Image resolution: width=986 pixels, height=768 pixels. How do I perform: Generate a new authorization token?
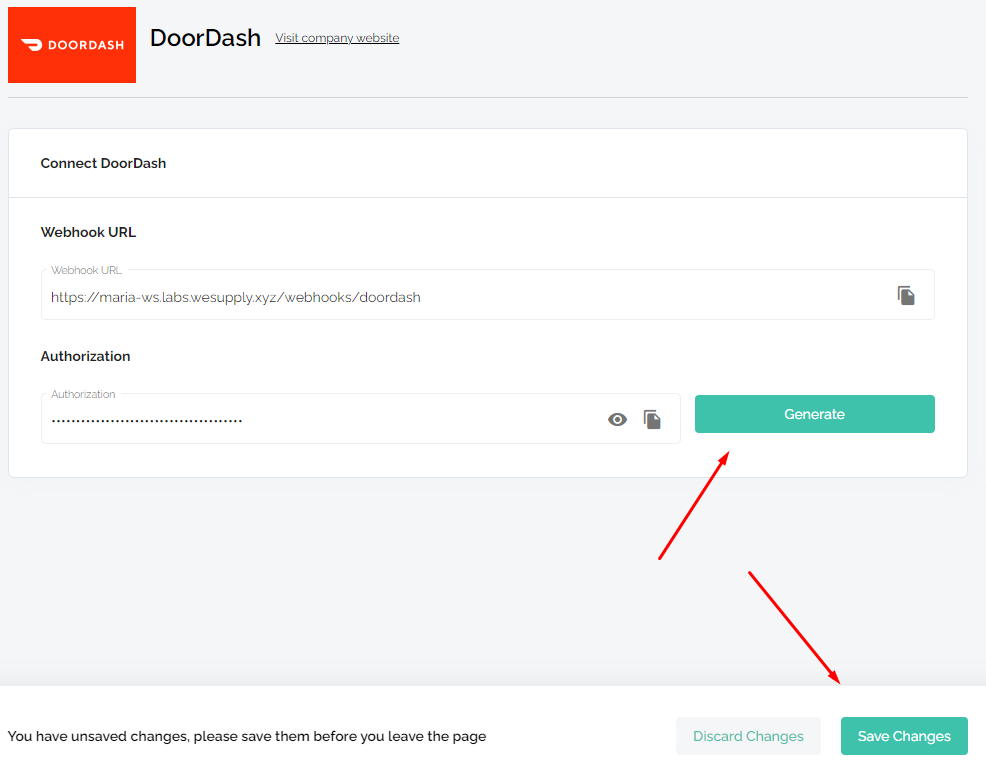(x=814, y=414)
